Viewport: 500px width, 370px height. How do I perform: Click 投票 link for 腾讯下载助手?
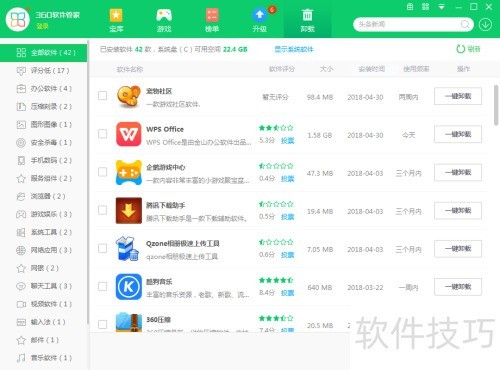pyautogui.click(x=287, y=217)
